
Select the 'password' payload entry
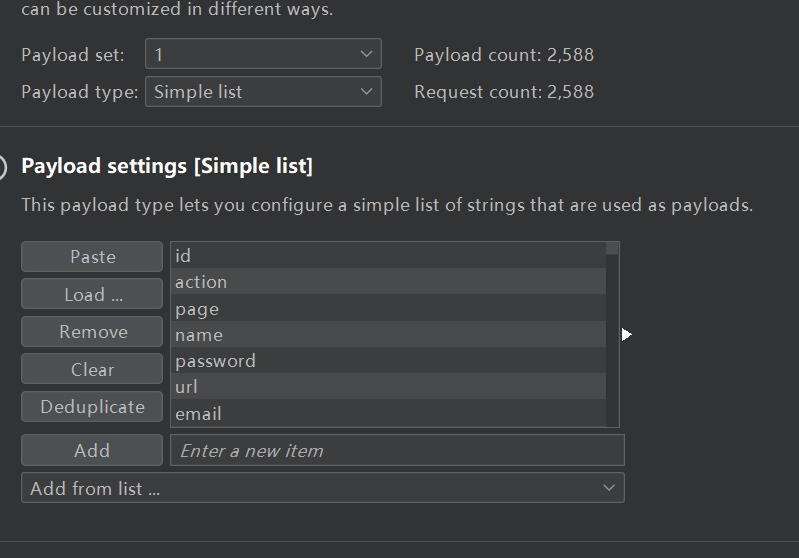click(x=387, y=361)
